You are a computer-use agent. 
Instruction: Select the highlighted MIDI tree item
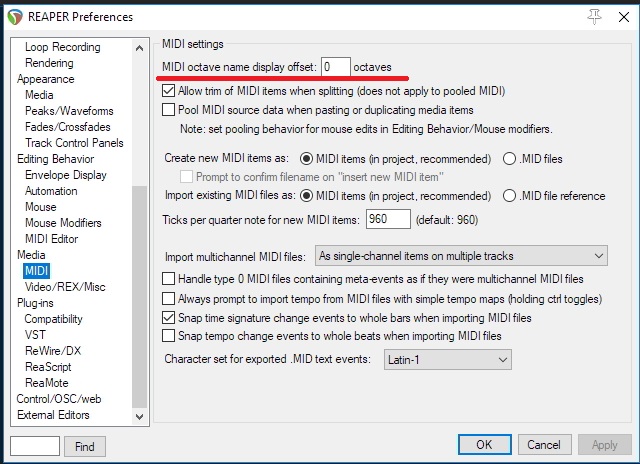click(x=36, y=271)
